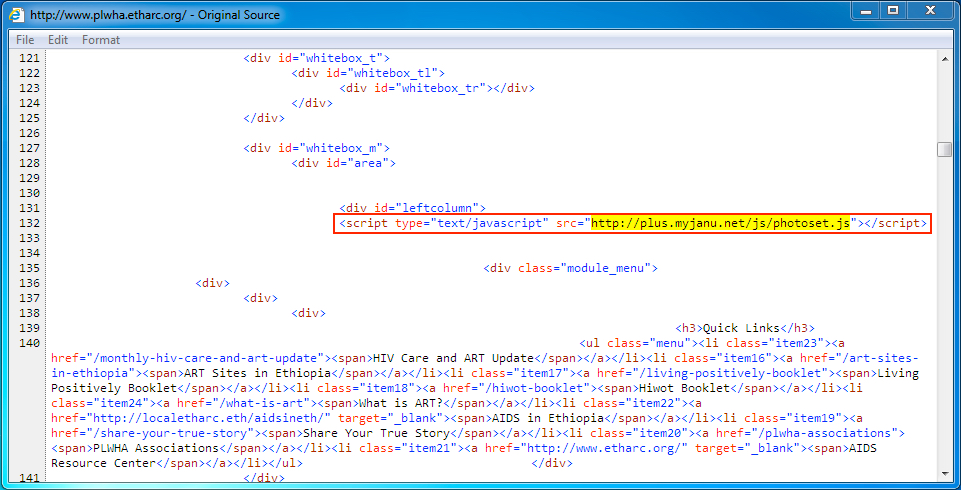Screen dimensions: 961x490
Task: Click the Quick Links h3 tag text
Action: coord(746,328)
